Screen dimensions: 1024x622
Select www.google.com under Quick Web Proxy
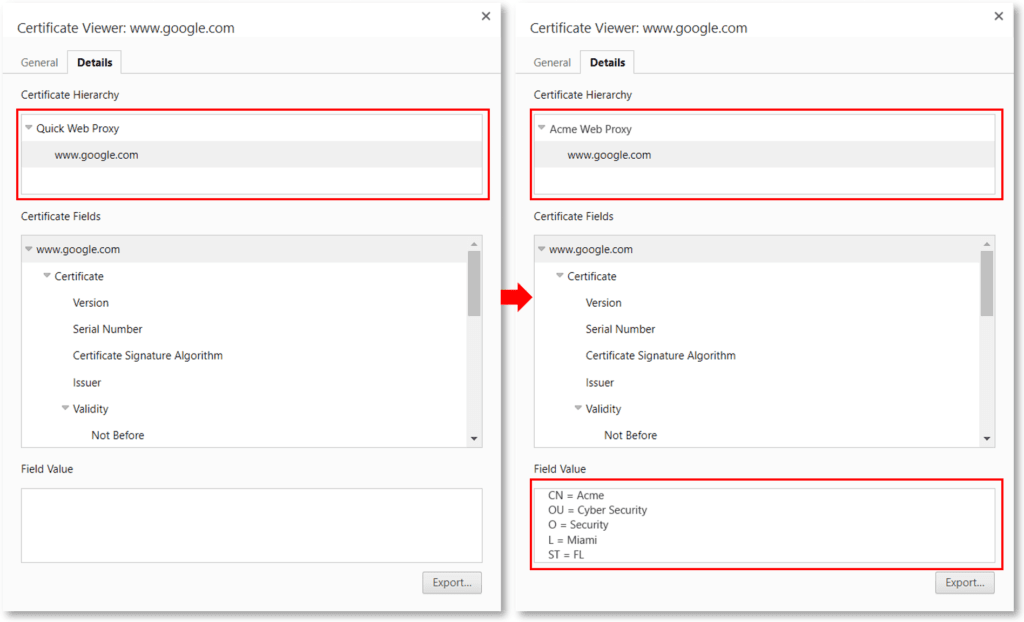[96, 155]
